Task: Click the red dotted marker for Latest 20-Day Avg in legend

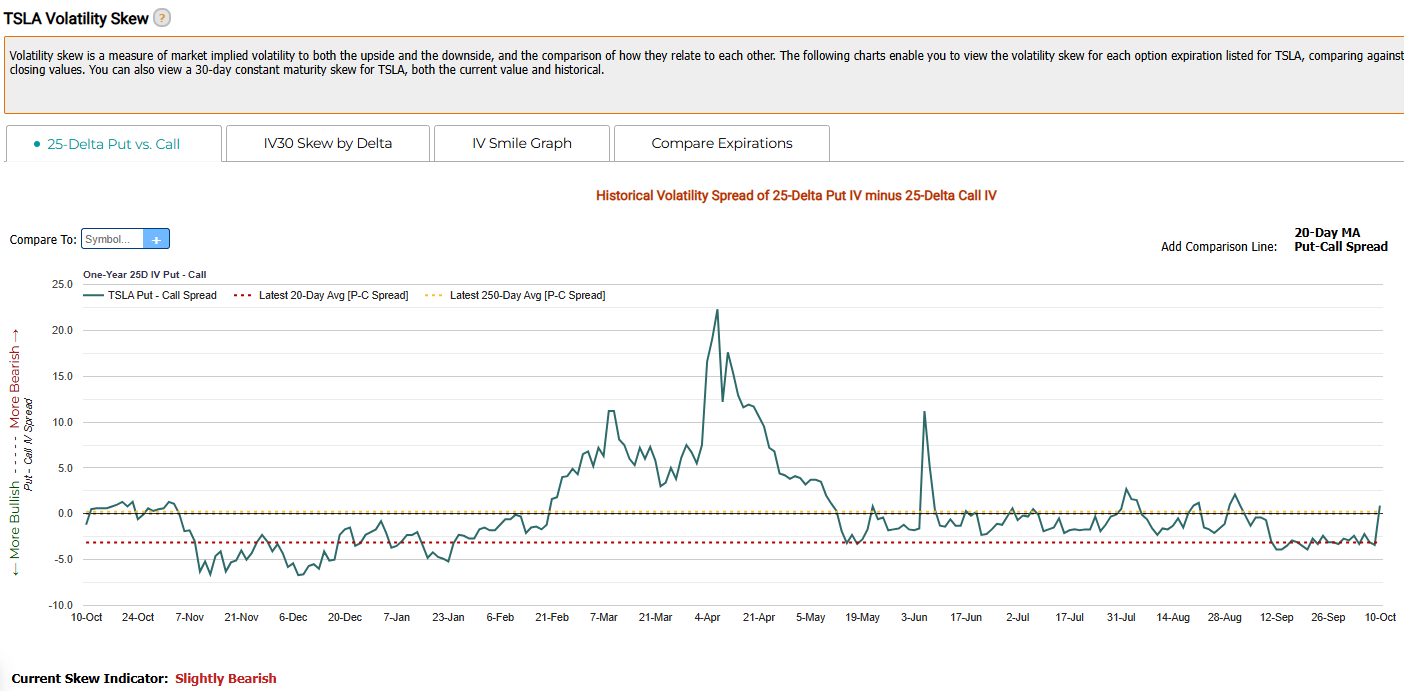Action: (x=243, y=296)
